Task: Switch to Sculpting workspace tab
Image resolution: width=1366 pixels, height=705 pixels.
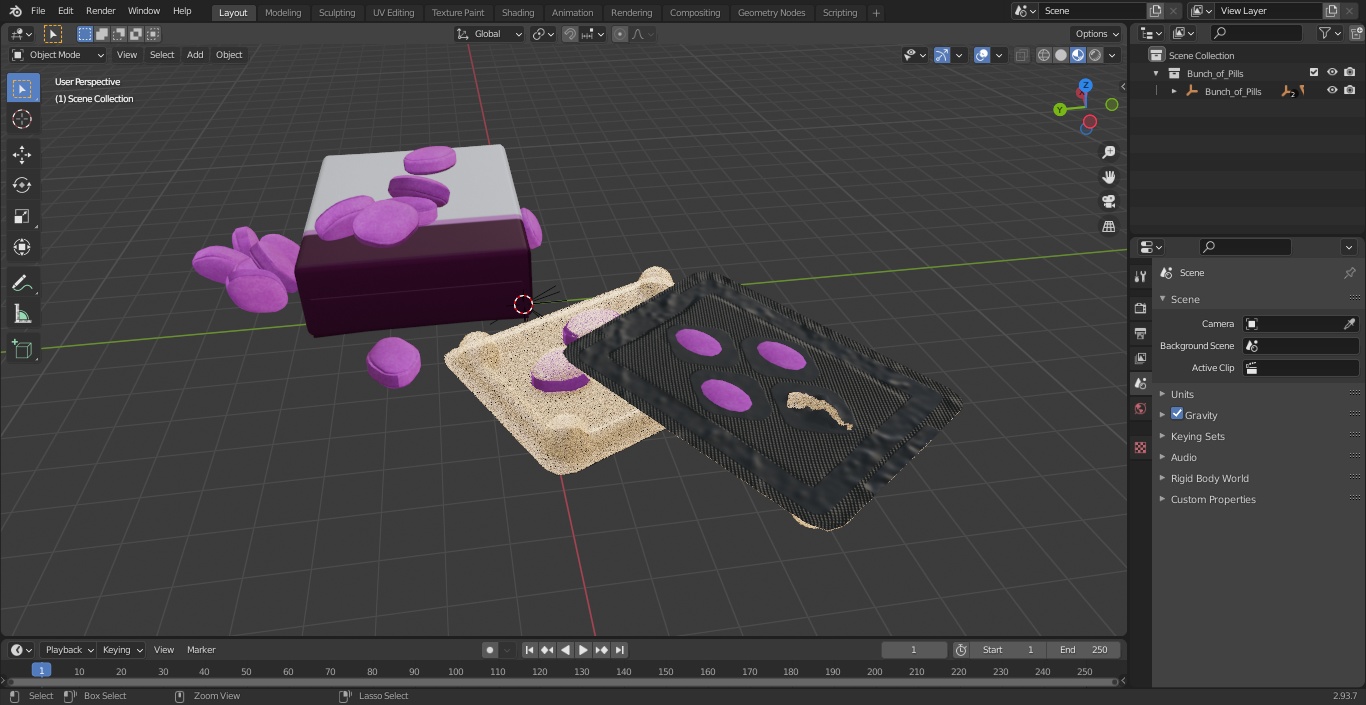Action: click(x=337, y=13)
